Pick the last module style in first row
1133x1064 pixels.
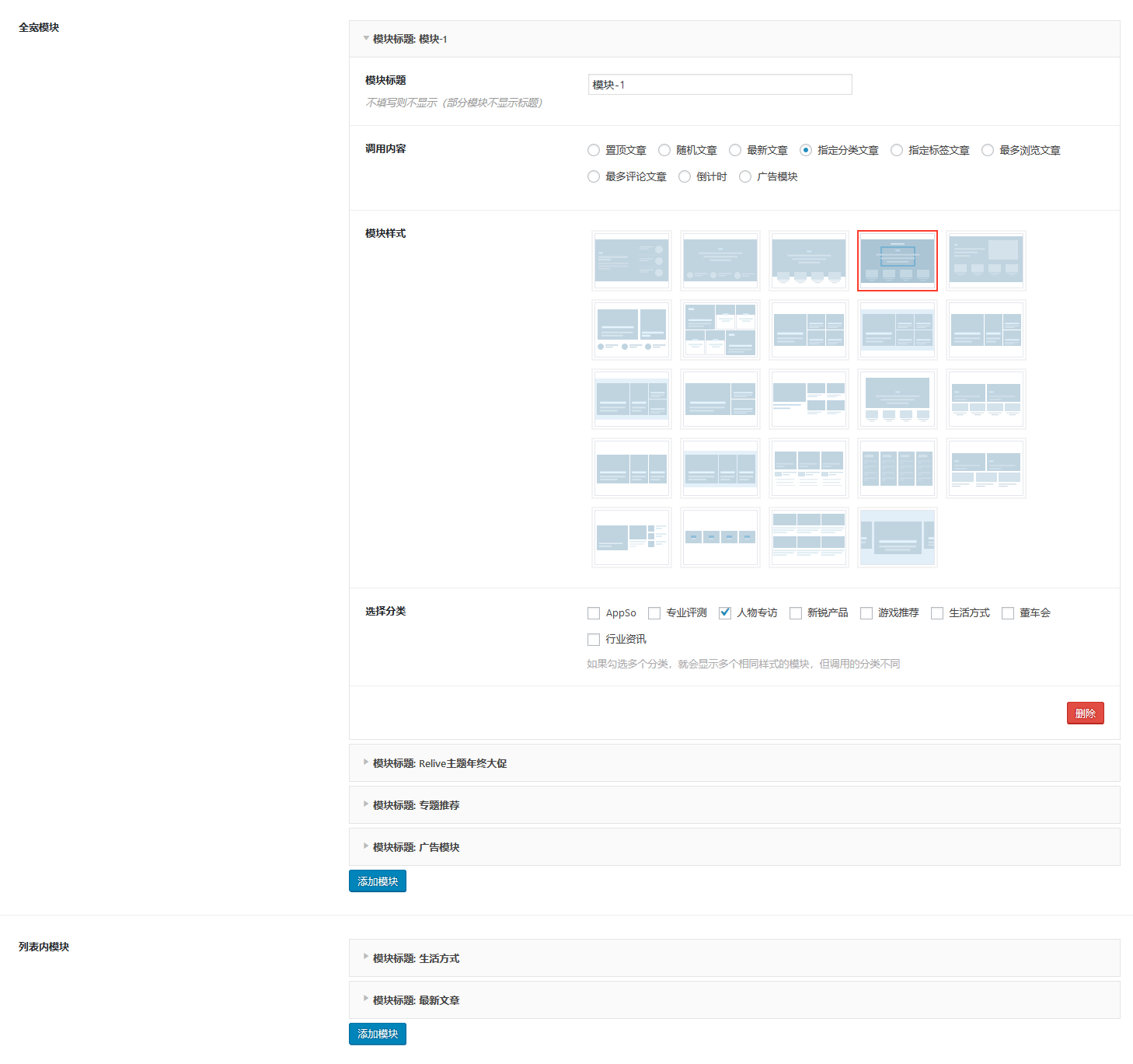(985, 261)
